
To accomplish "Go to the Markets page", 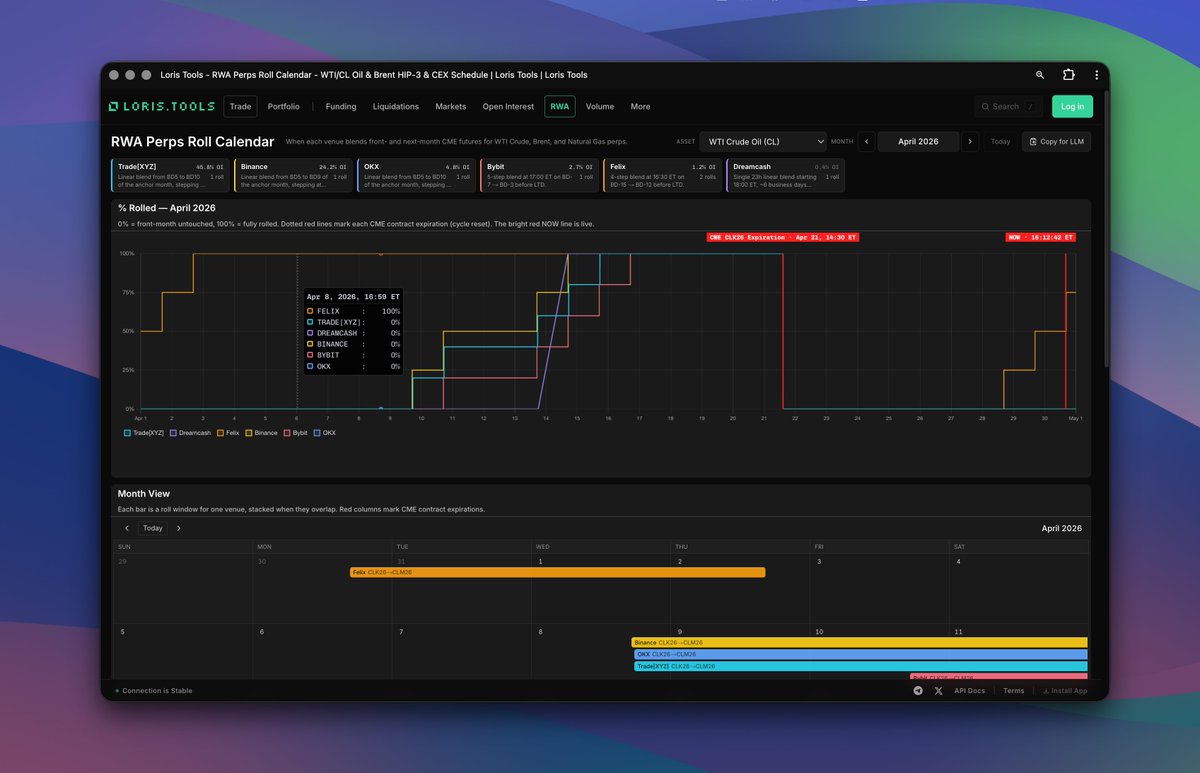I will 450,106.
